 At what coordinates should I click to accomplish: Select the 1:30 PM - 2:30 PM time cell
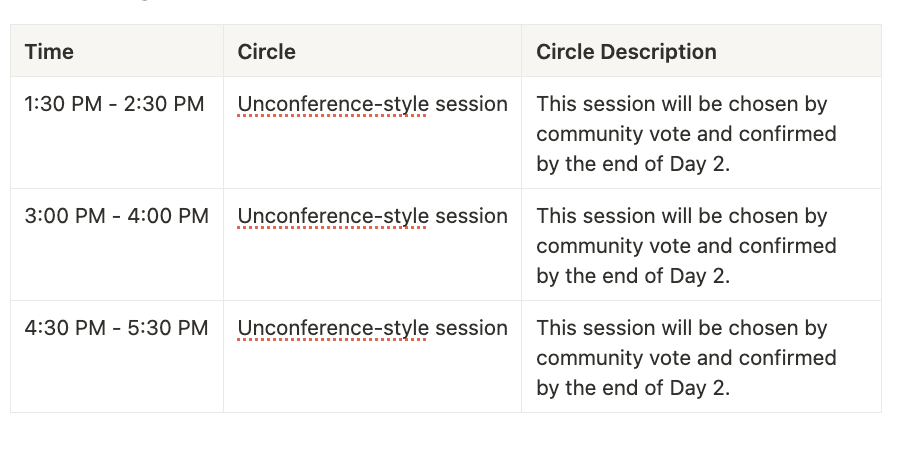[x=115, y=104]
